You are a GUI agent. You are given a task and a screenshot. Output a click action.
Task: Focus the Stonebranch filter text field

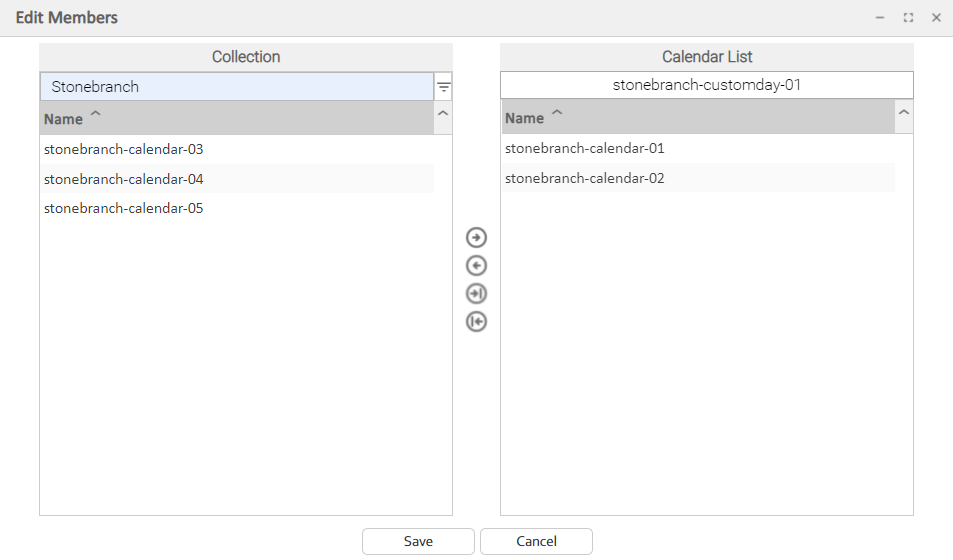point(236,87)
